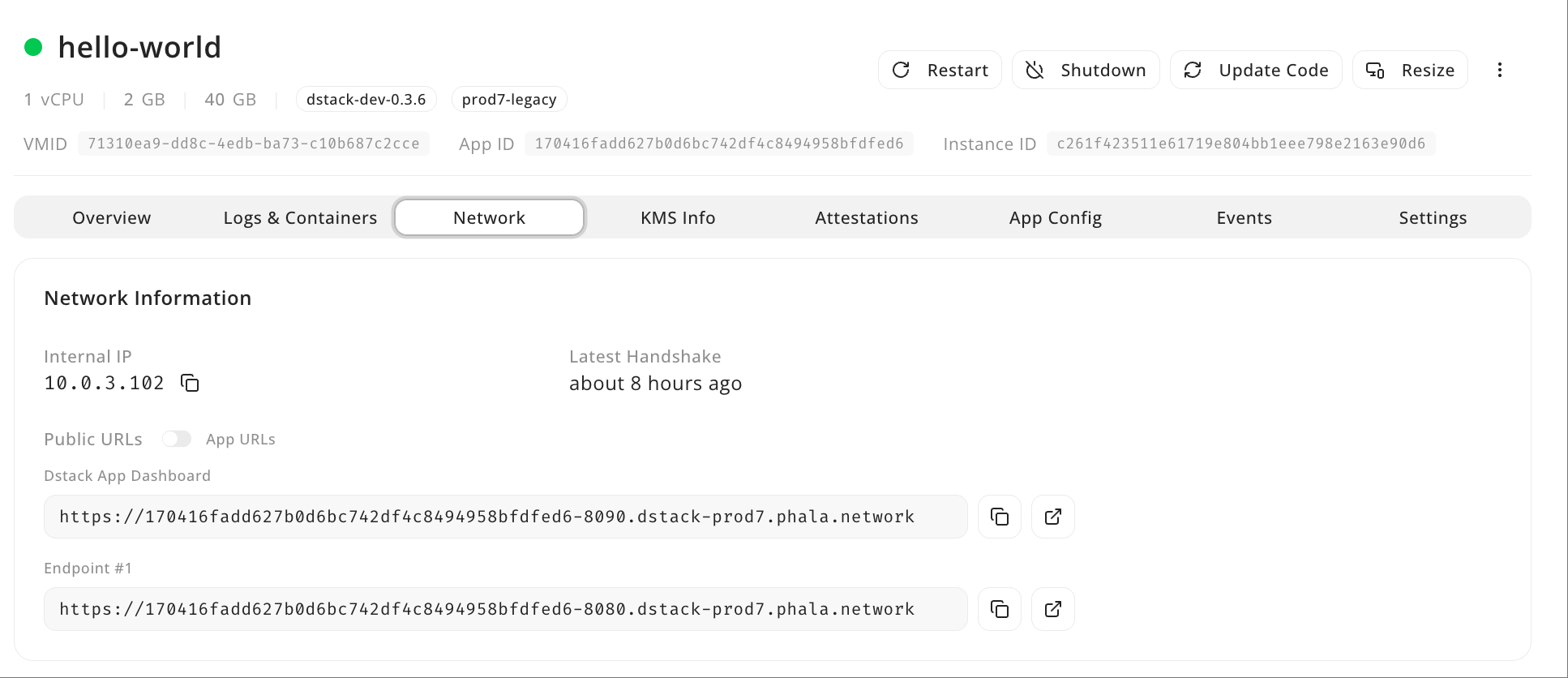This screenshot has height=678, width=1568.
Task: Go to the KMS Info tab
Action: tap(678, 217)
